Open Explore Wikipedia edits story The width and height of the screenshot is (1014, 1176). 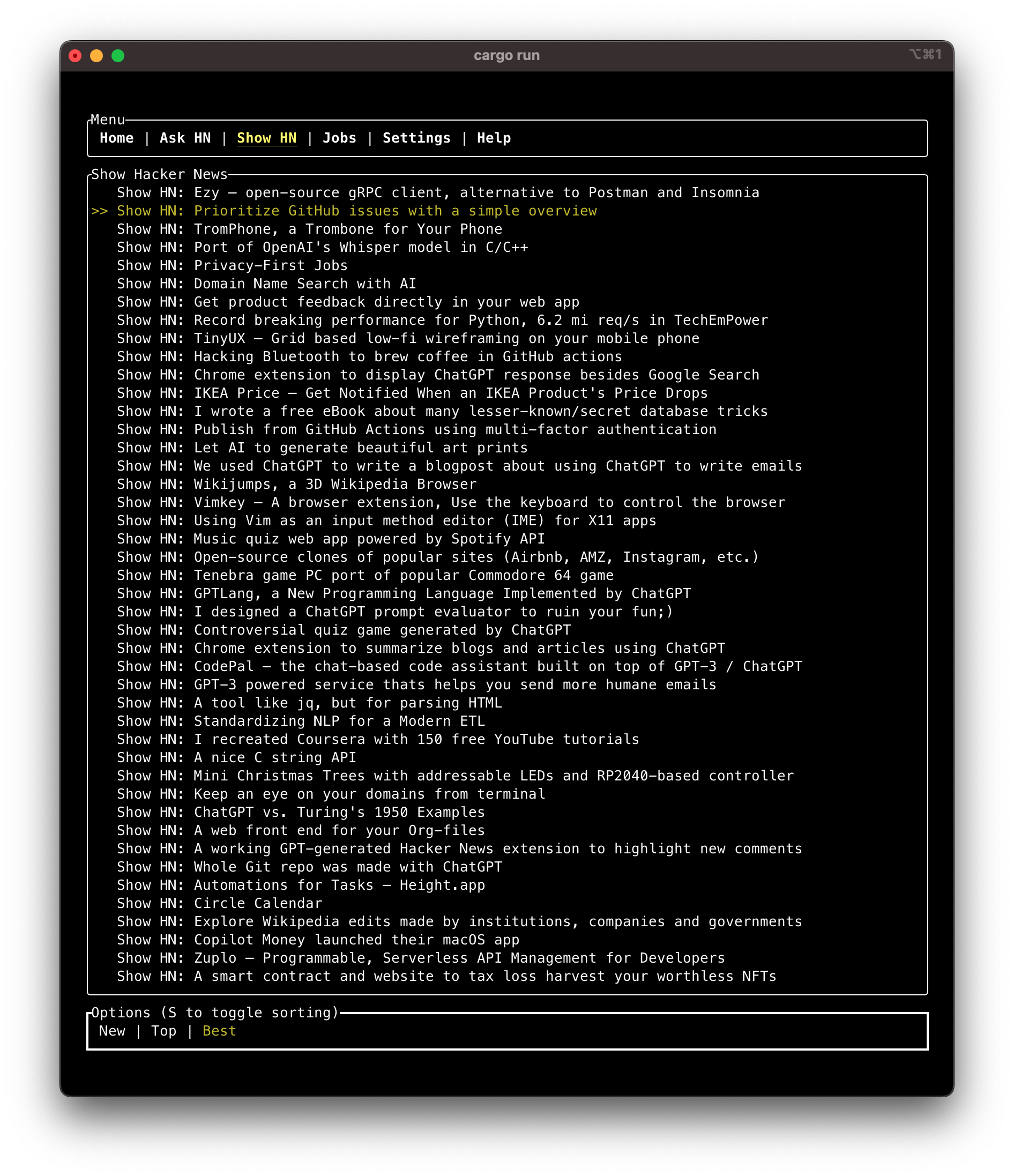(460, 921)
